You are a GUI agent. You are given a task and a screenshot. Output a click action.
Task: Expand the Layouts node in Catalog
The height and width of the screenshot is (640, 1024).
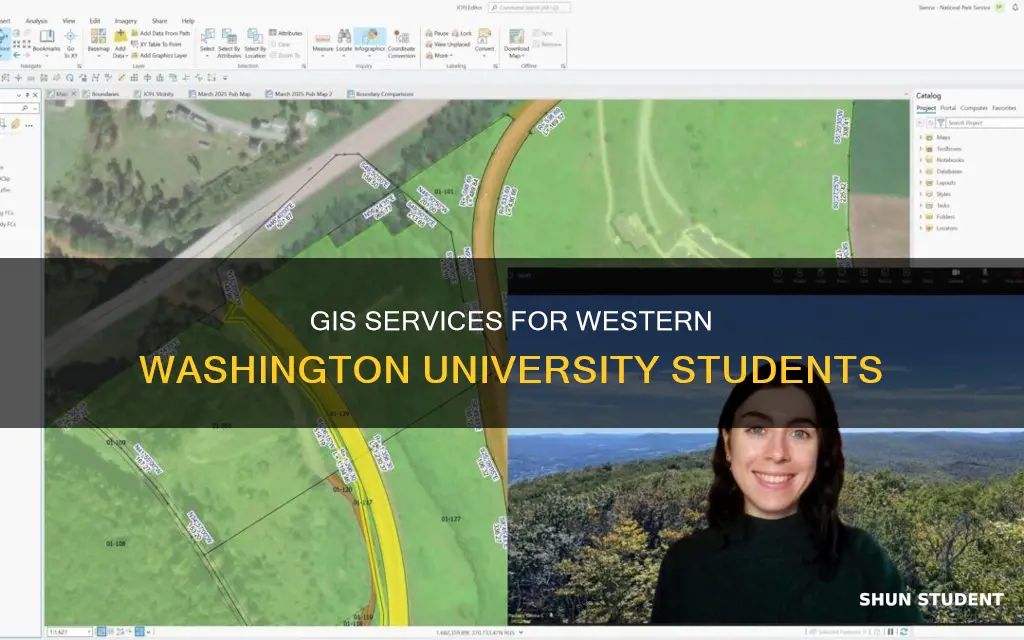tap(921, 183)
